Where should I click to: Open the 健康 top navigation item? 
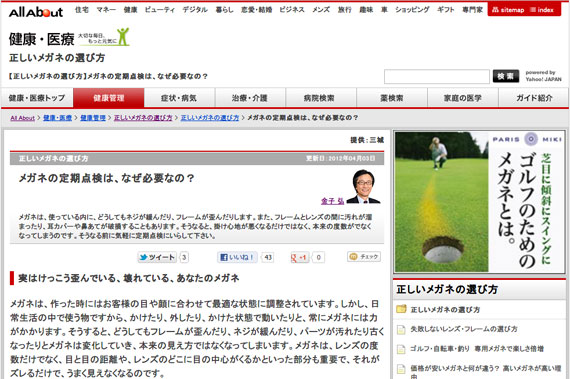[x=131, y=10]
